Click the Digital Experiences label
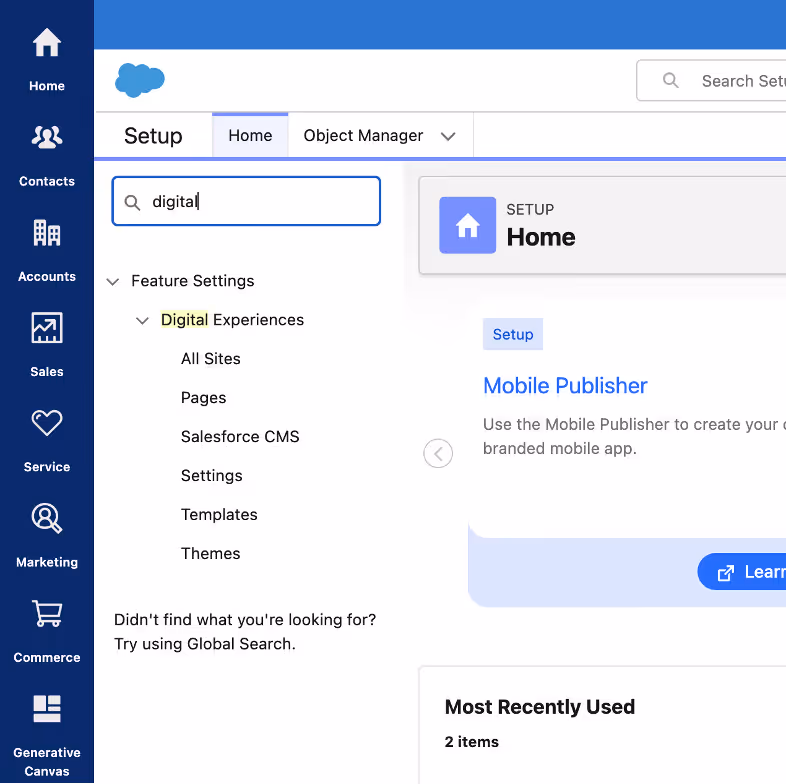This screenshot has width=786, height=784. pos(232,320)
